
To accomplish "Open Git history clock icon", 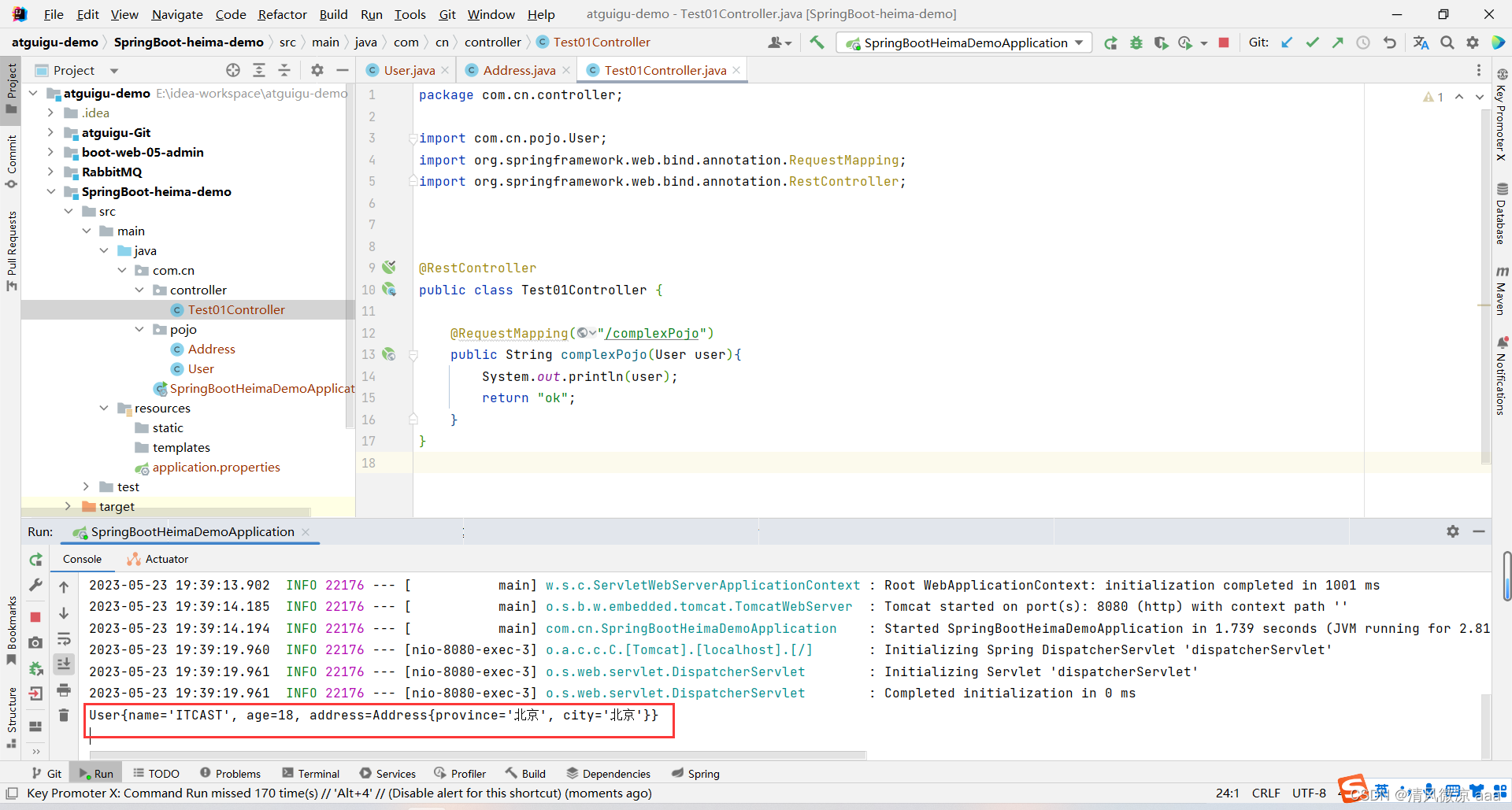I will click(1362, 43).
